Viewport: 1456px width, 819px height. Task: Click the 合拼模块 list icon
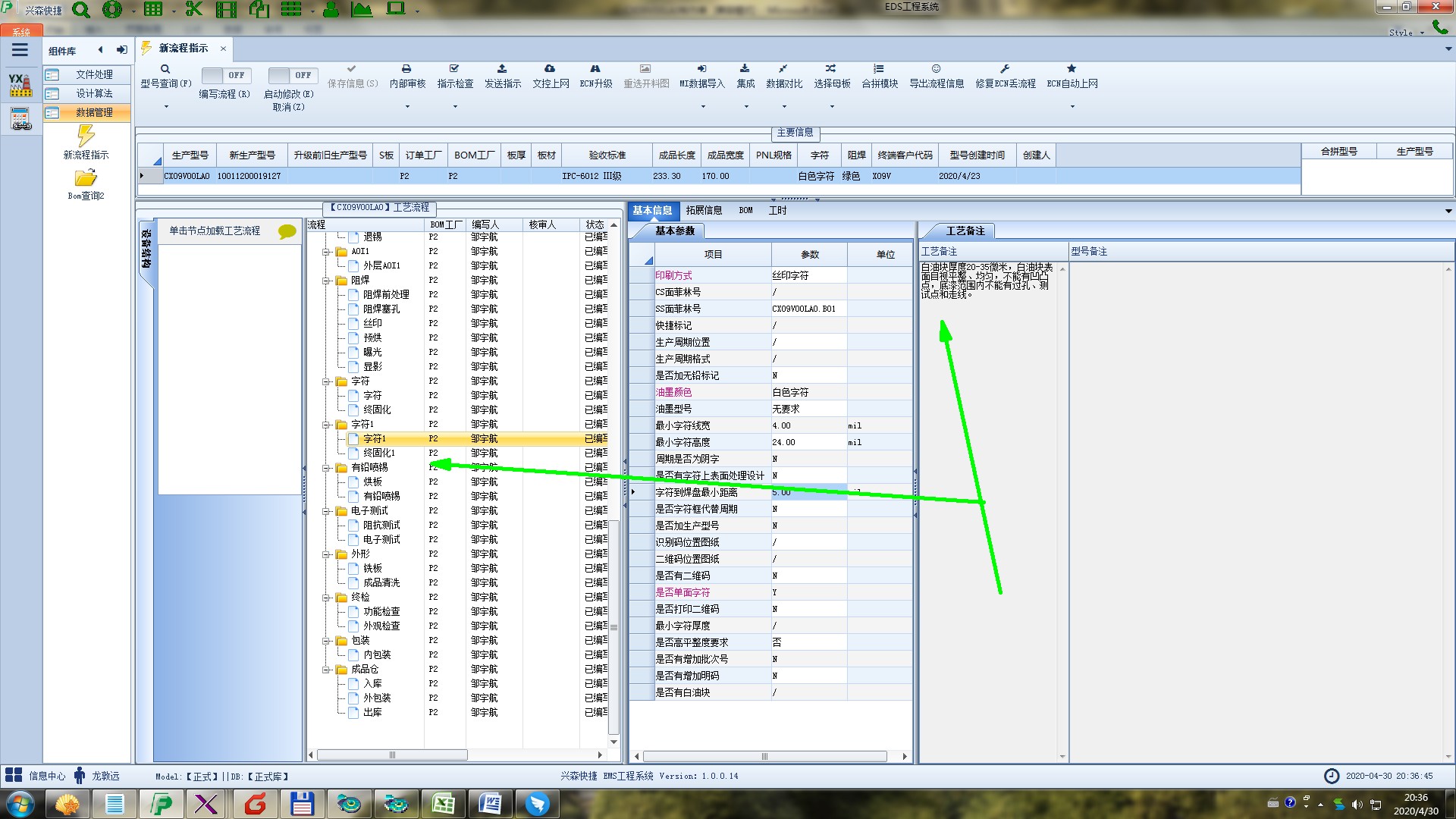point(879,69)
